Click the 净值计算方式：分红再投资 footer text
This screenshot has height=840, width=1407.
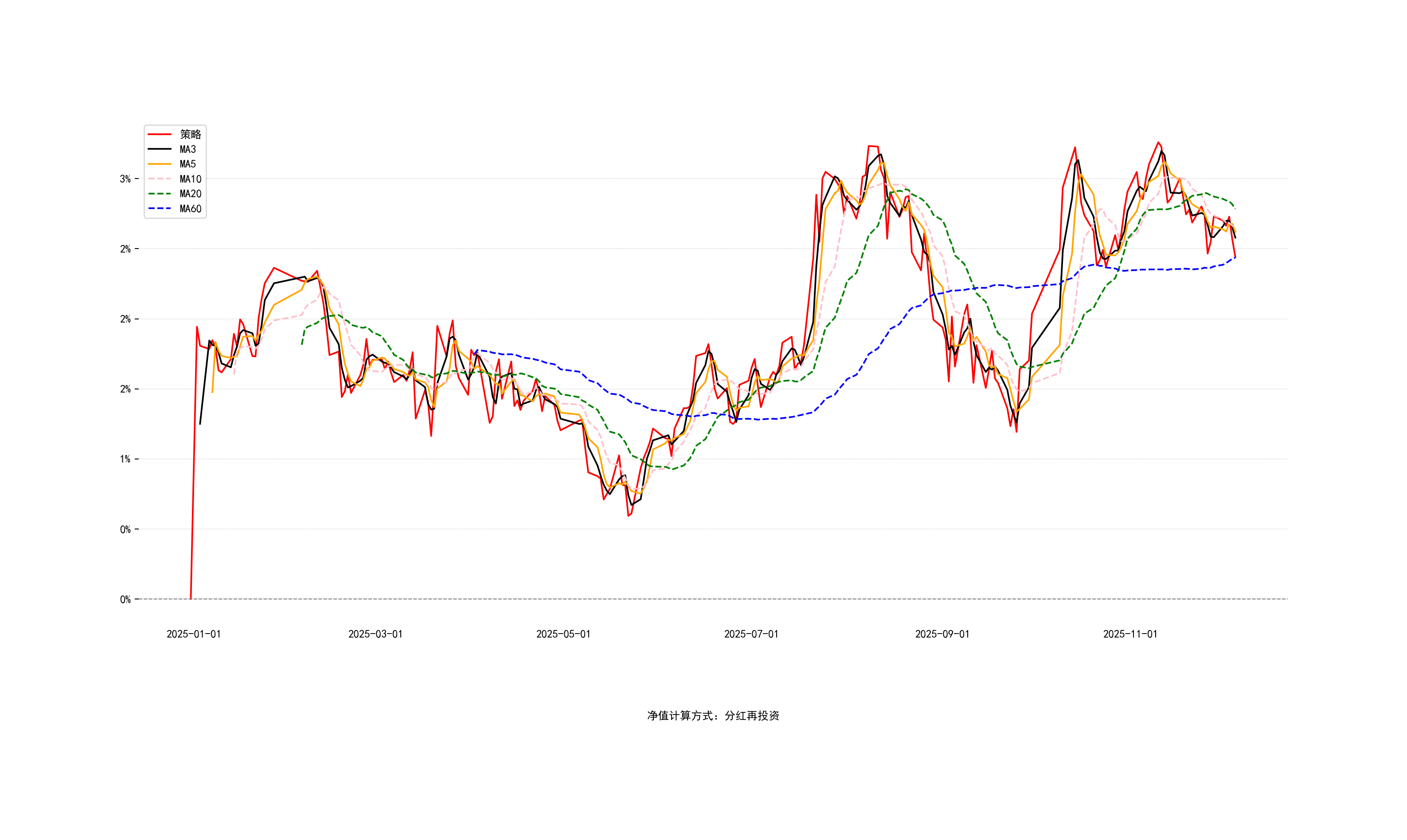point(713,716)
